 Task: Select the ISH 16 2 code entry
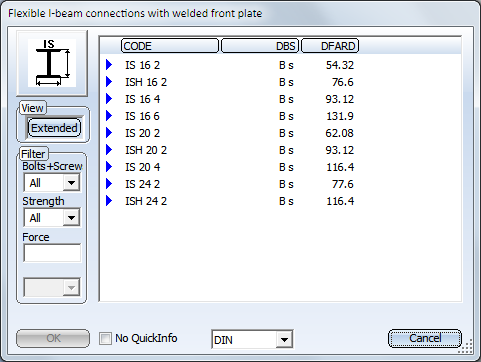point(146,82)
